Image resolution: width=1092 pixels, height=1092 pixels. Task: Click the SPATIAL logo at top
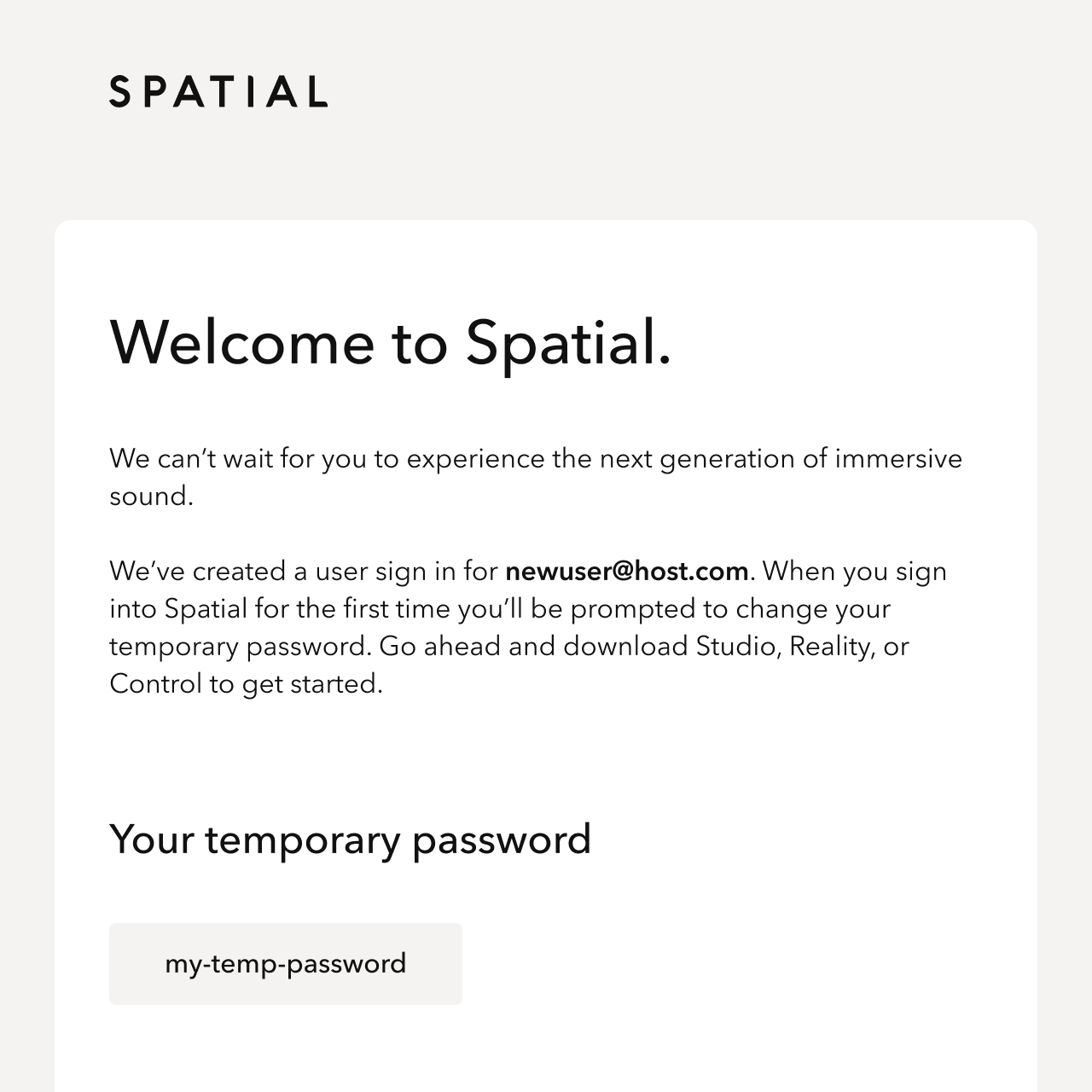(218, 91)
